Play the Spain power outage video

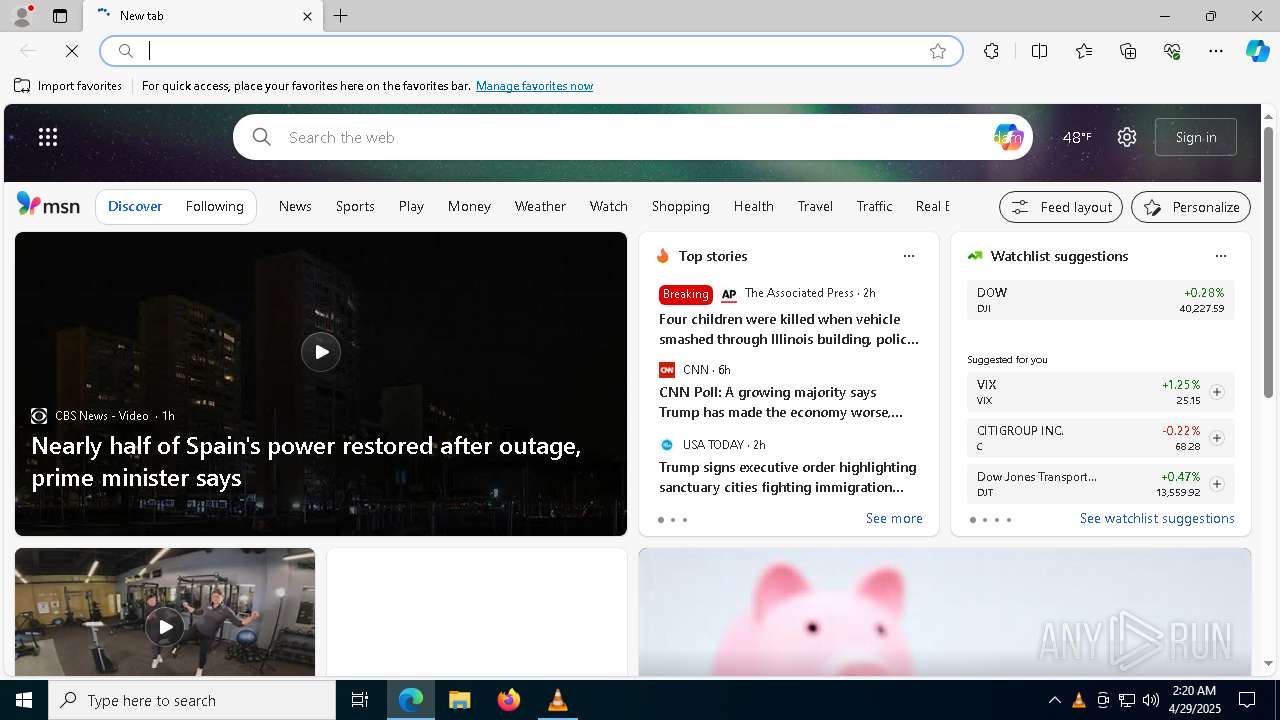click(x=321, y=352)
